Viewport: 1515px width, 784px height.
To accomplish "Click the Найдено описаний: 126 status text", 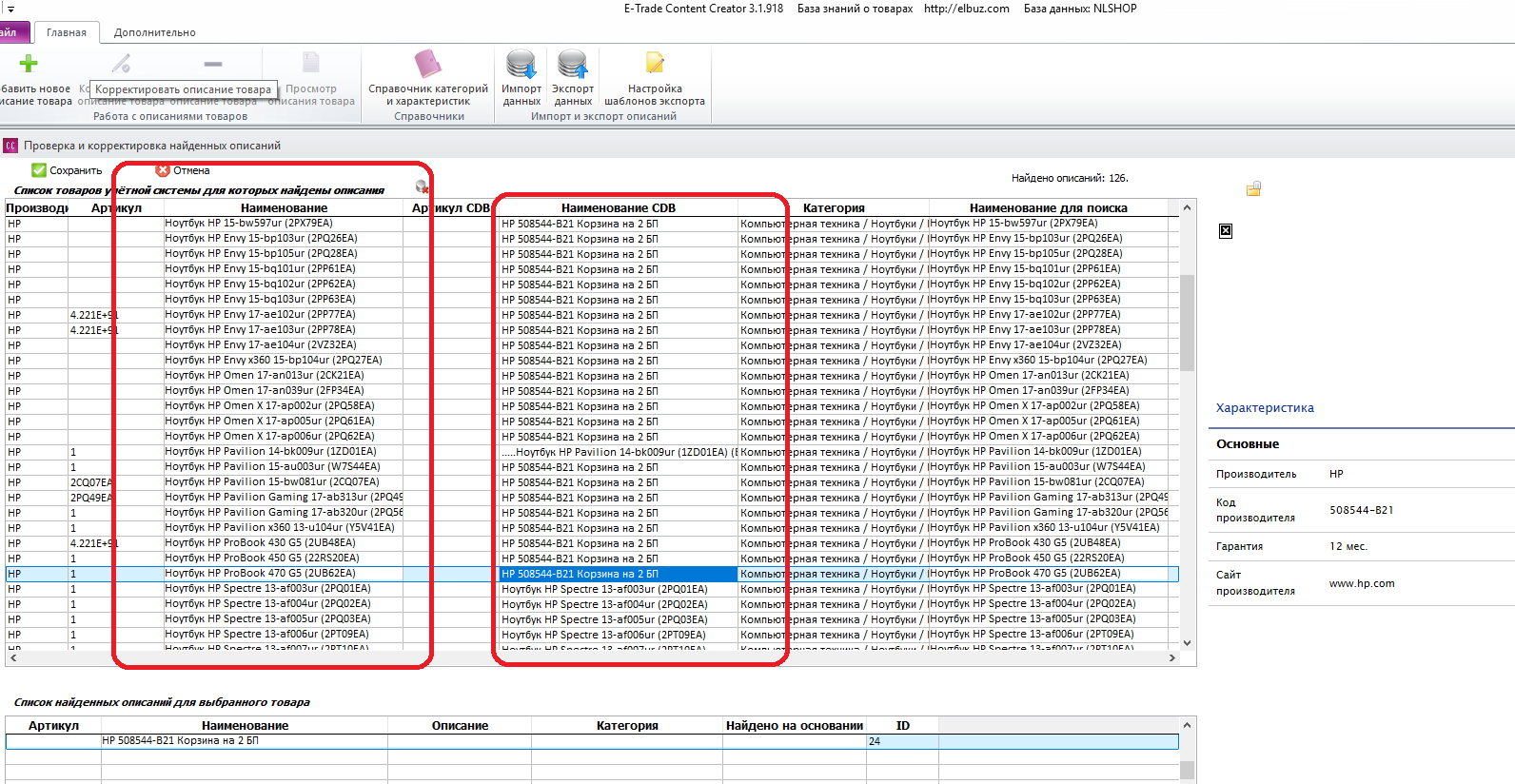I will [1070, 178].
